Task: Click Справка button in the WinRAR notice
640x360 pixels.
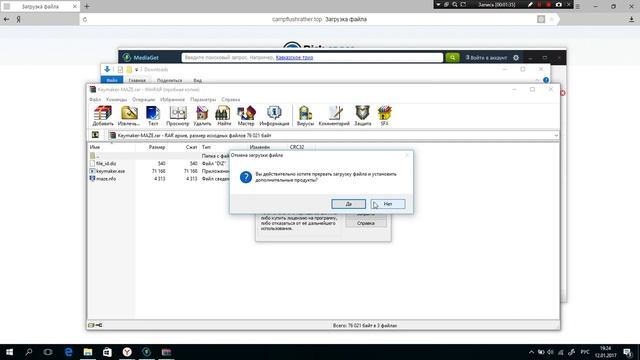Action: click(366, 223)
